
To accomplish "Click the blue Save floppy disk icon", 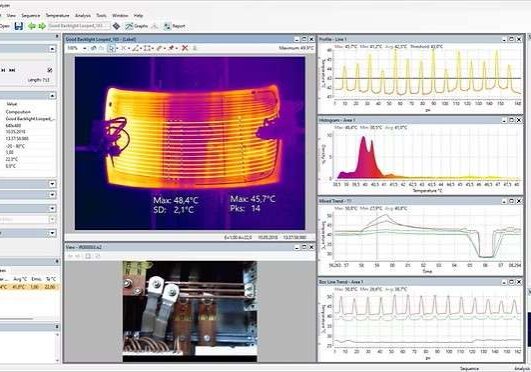I will tap(19, 26).
